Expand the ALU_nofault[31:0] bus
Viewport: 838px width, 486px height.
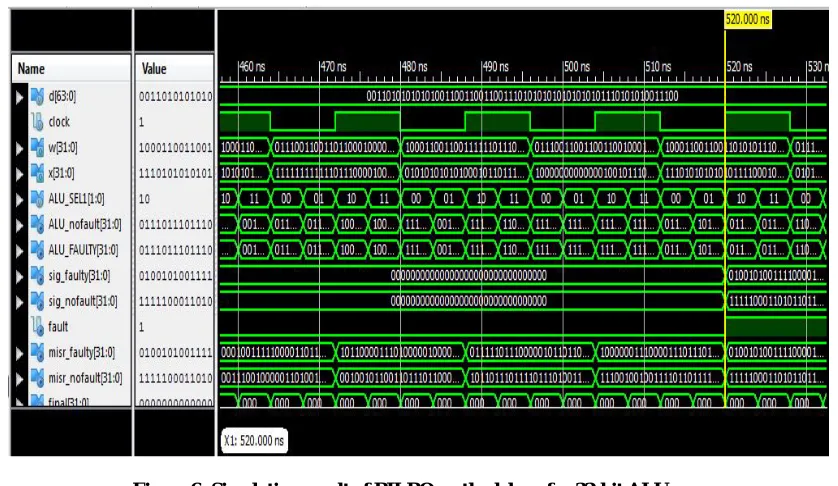20,226
